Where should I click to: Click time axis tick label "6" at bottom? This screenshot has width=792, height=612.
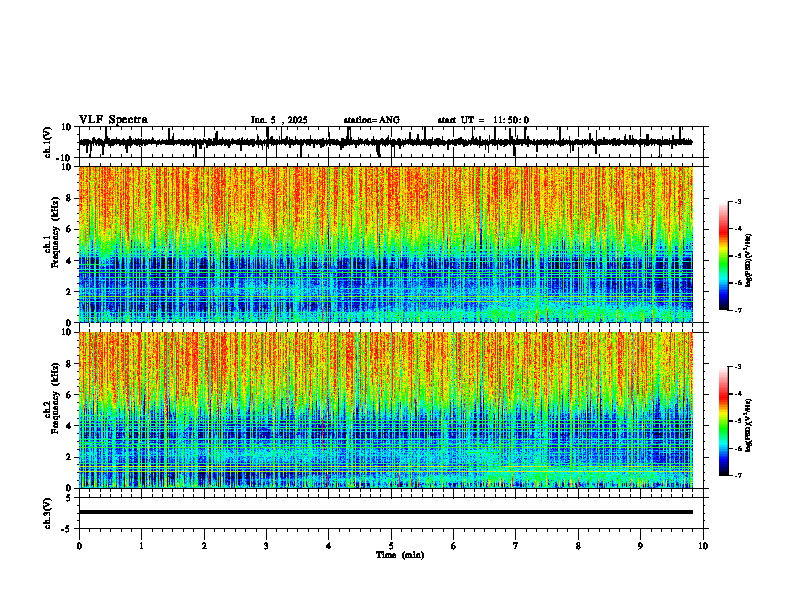pyautogui.click(x=454, y=546)
